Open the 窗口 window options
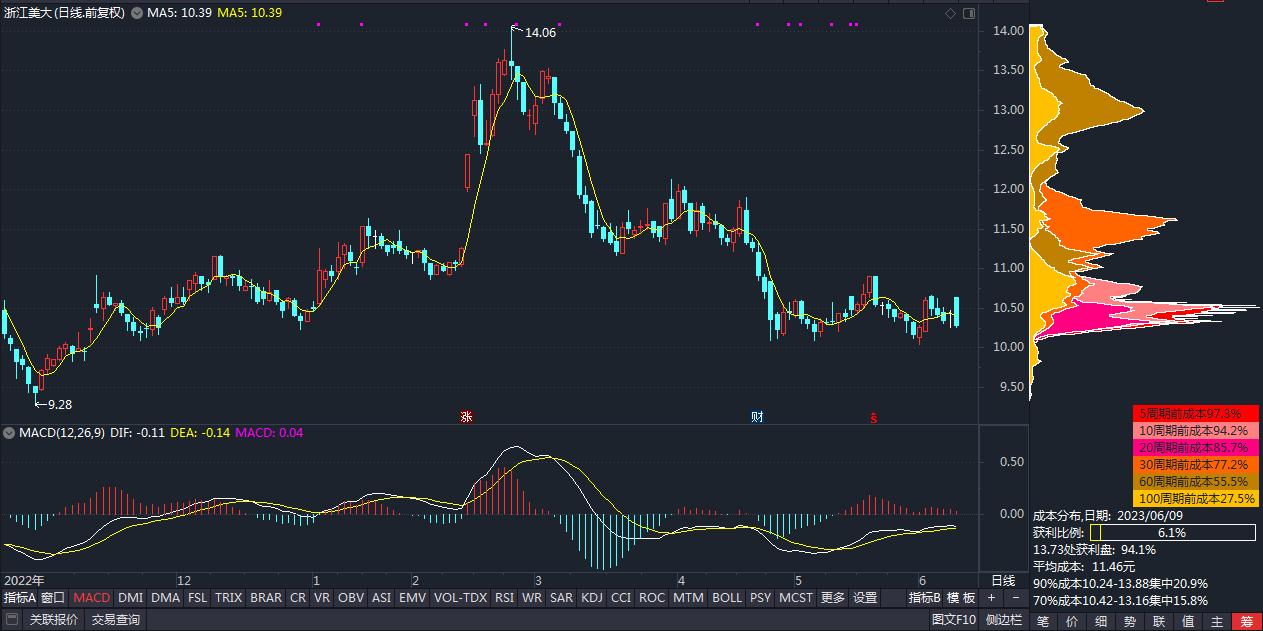Viewport: 1263px width, 631px height. tap(53, 597)
